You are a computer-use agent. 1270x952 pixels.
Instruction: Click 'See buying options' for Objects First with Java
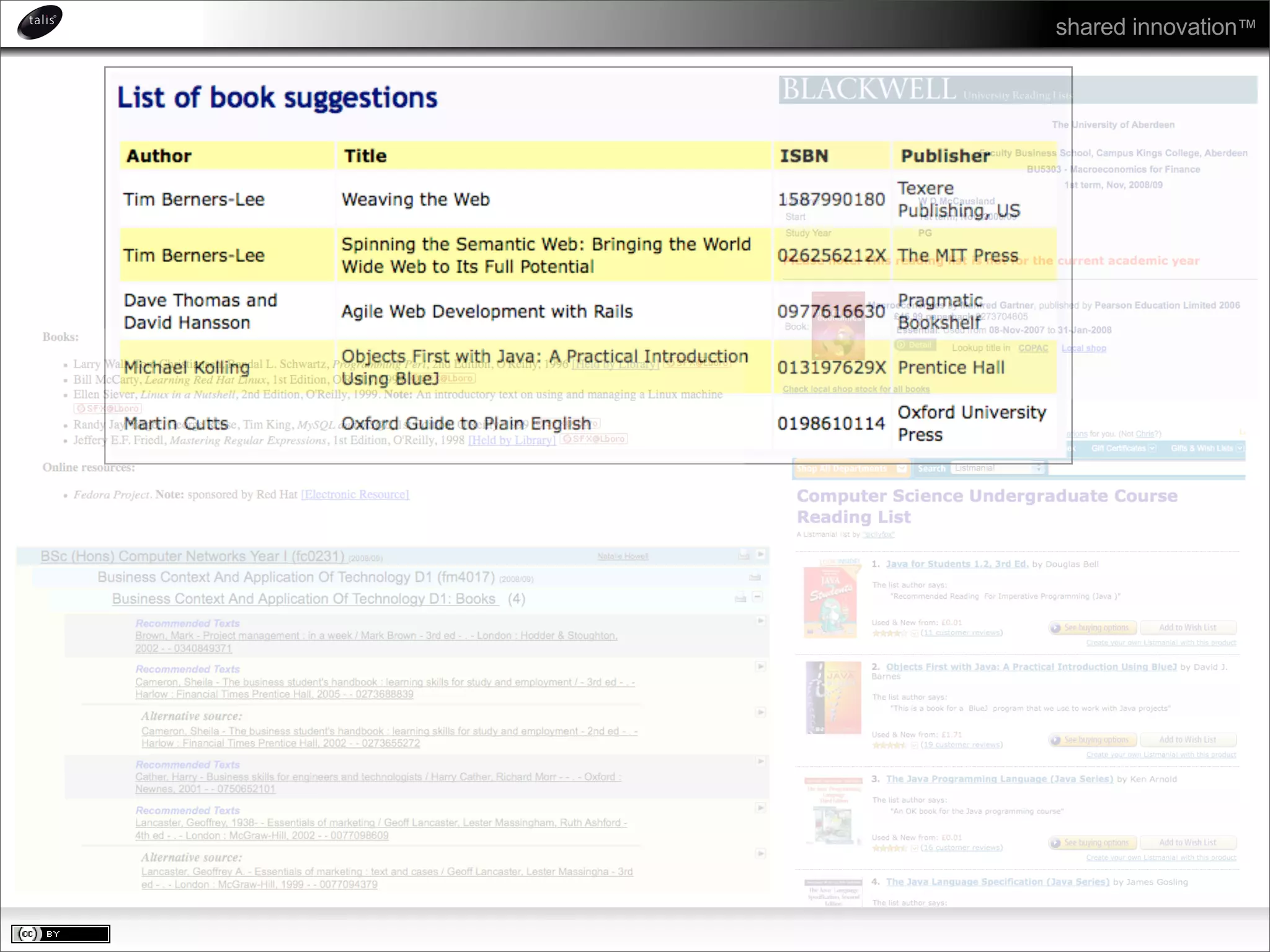pyautogui.click(x=1093, y=740)
